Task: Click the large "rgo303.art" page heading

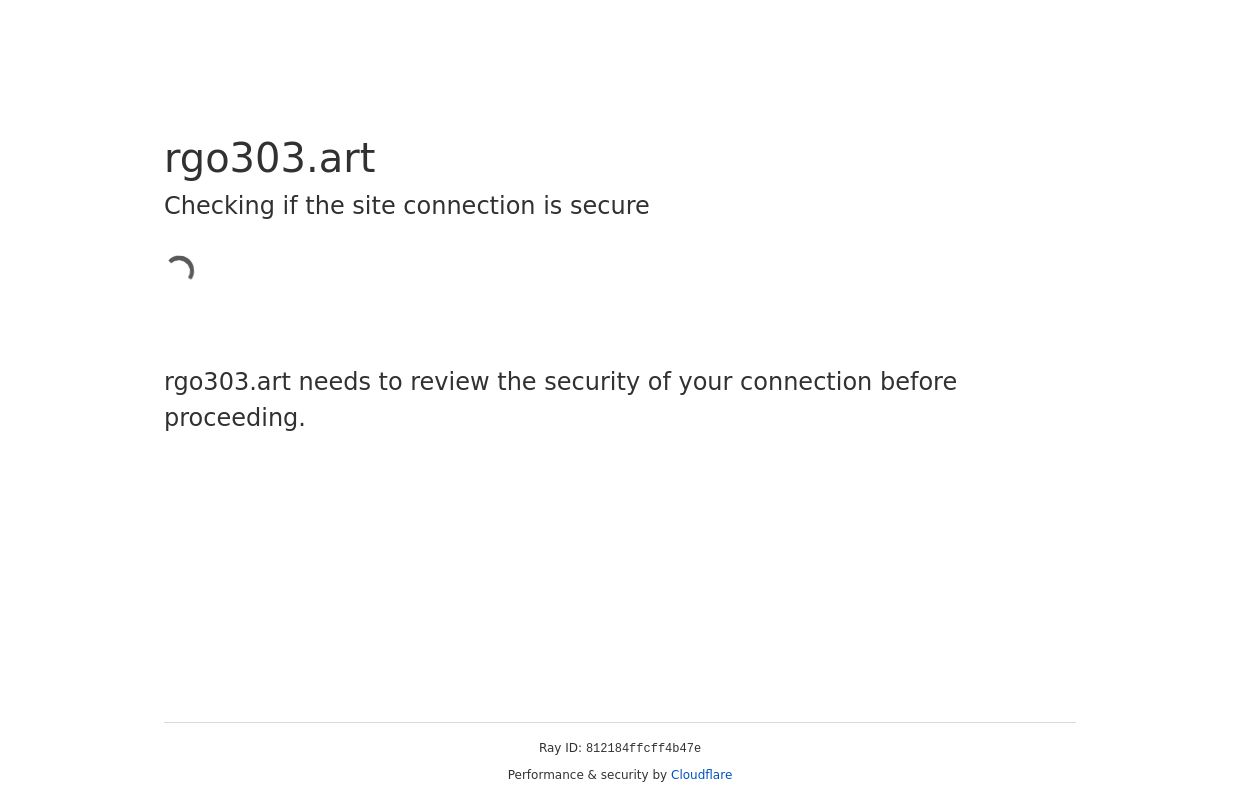Action: 270,158
